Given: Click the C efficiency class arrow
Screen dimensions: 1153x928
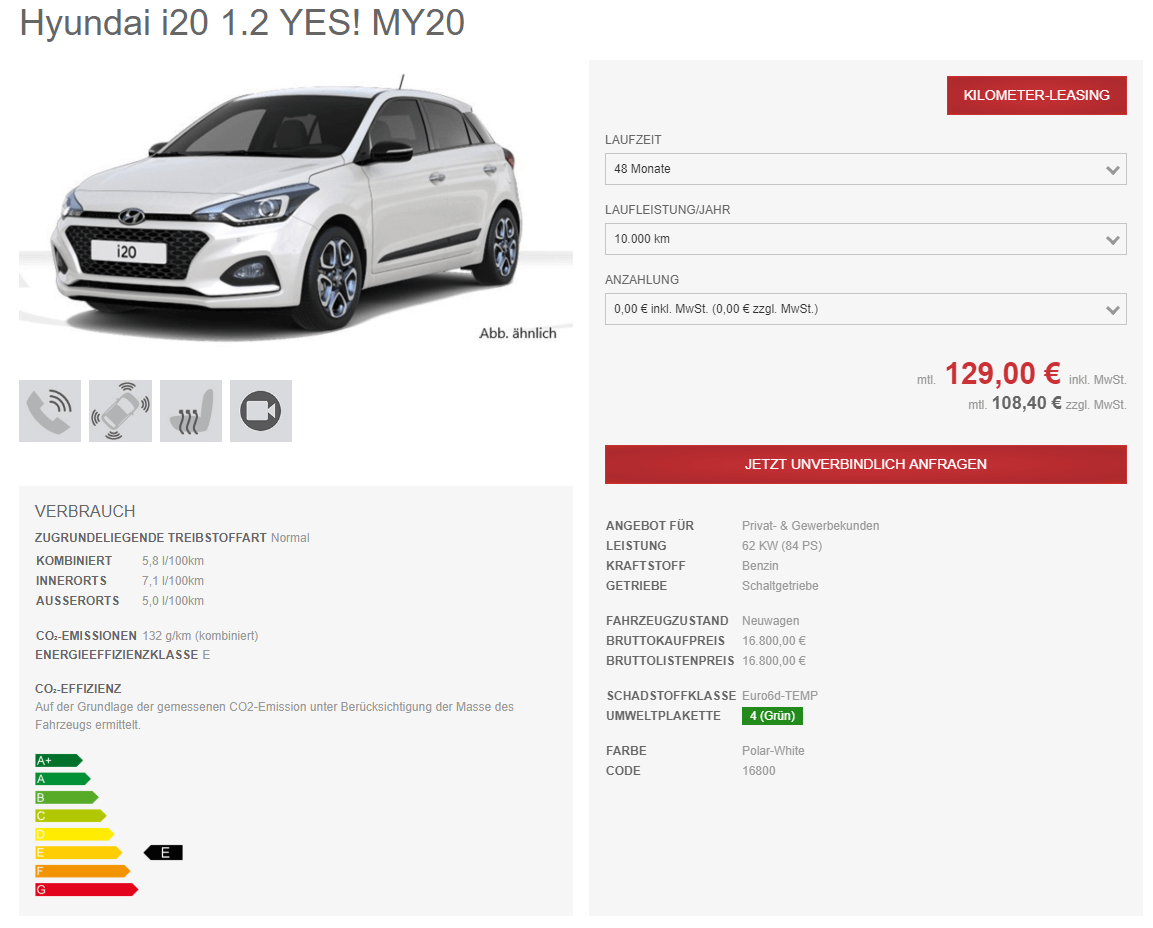Looking at the screenshot, I should coord(71,815).
